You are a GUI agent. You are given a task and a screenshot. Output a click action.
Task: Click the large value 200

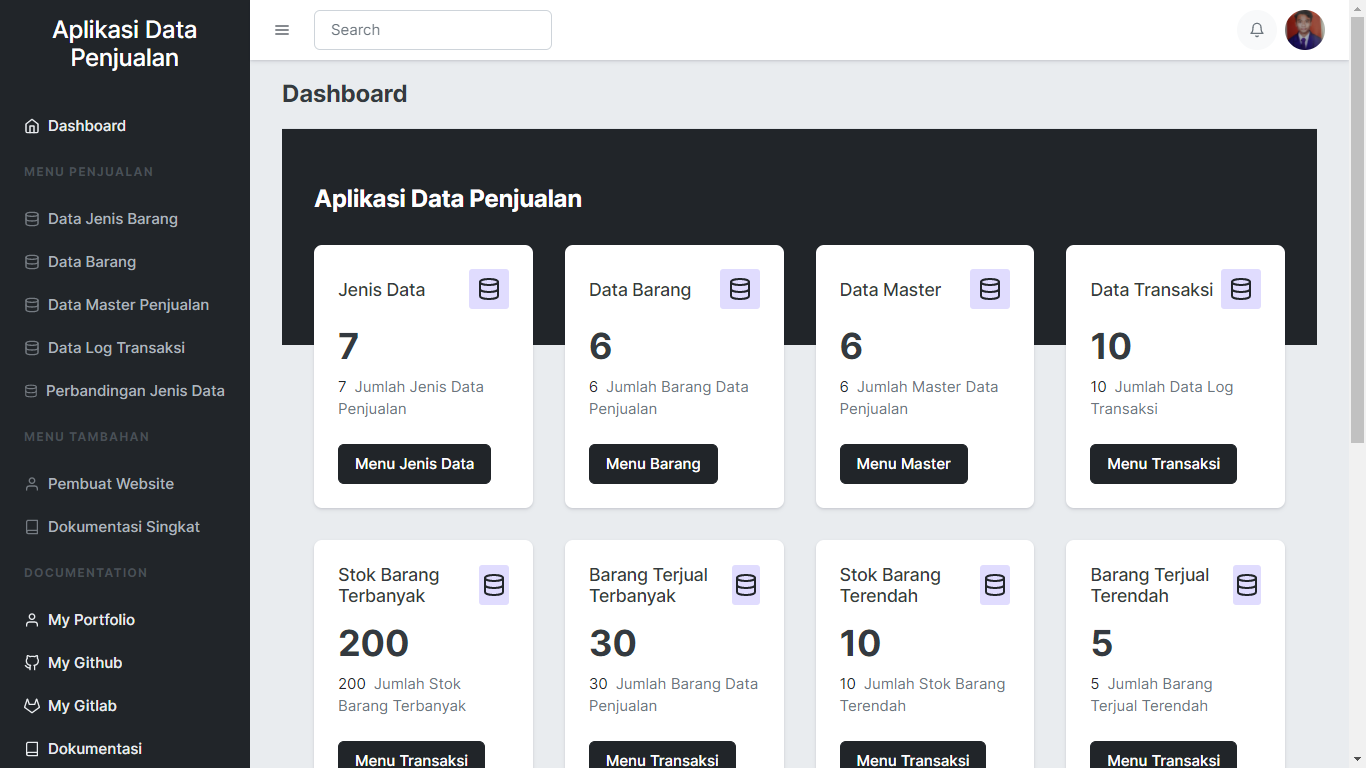click(374, 643)
